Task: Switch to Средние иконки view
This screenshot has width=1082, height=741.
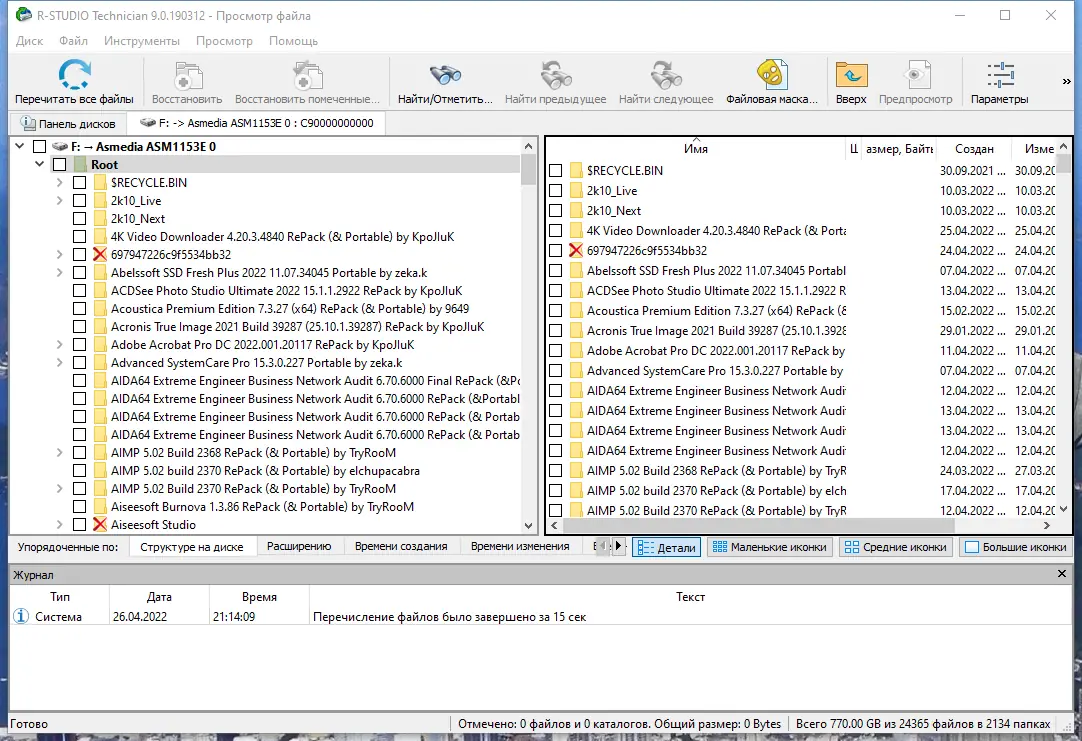Action: point(896,547)
